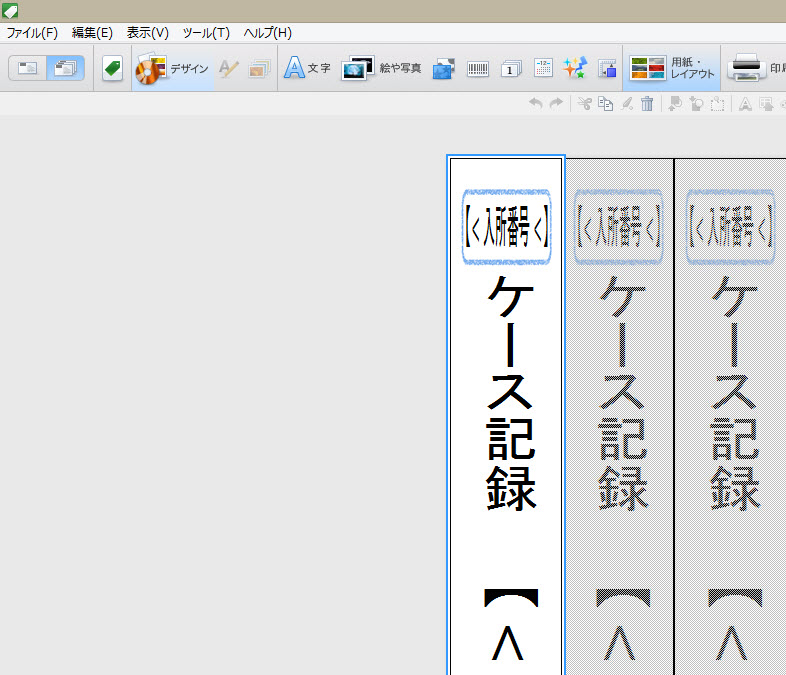The height and width of the screenshot is (675, 786).
Task: Open the 絵や写真 (Pictures and photos) tool
Action: click(x=381, y=69)
